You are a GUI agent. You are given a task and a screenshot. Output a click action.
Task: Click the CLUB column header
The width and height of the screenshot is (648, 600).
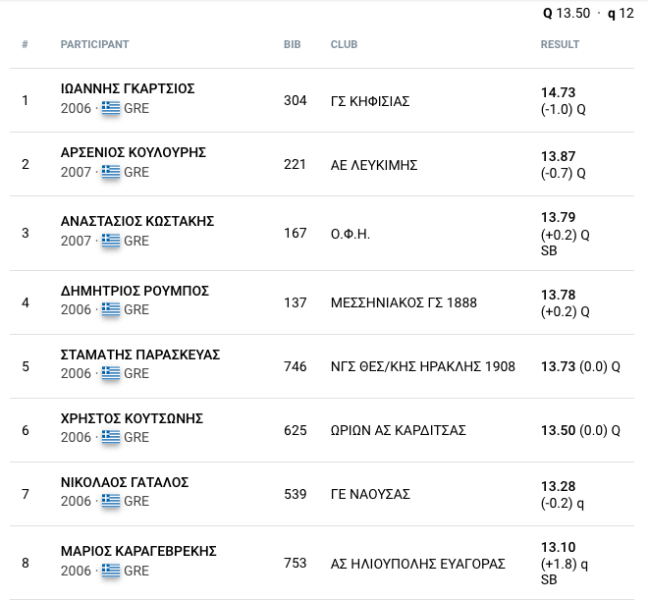pos(344,45)
